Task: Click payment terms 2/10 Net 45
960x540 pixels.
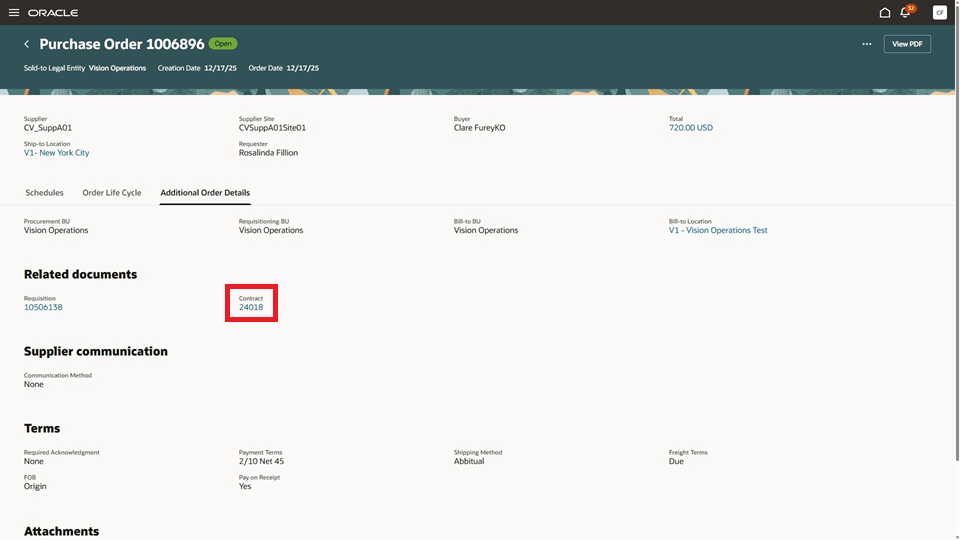Action: tap(261, 462)
